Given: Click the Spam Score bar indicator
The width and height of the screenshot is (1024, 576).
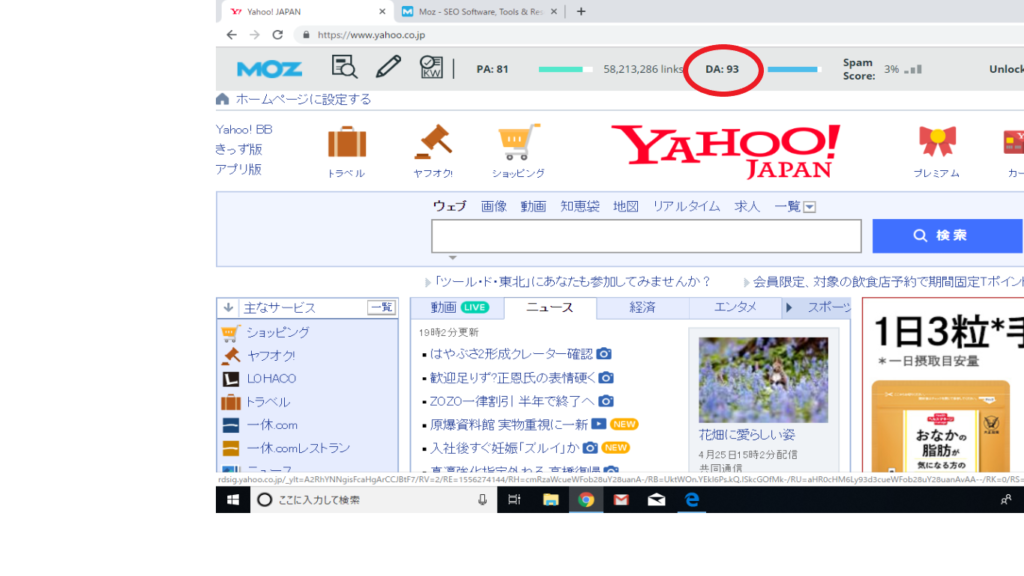Looking at the screenshot, I should point(913,69).
